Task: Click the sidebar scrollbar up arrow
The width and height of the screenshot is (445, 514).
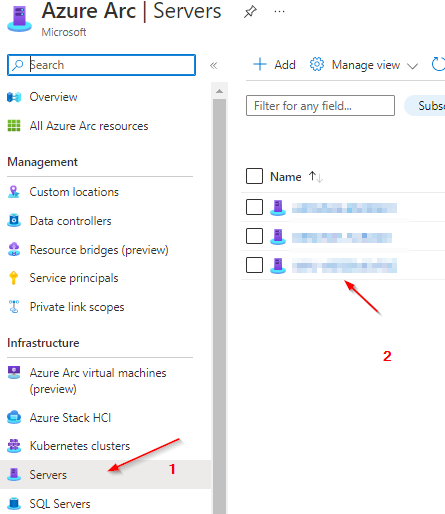Action: pyautogui.click(x=219, y=91)
